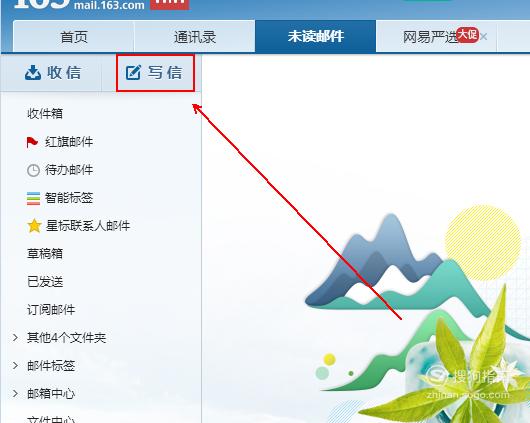This screenshot has width=530, height=423.
Task: Close the 网易严选 tab
Action: pos(484,37)
